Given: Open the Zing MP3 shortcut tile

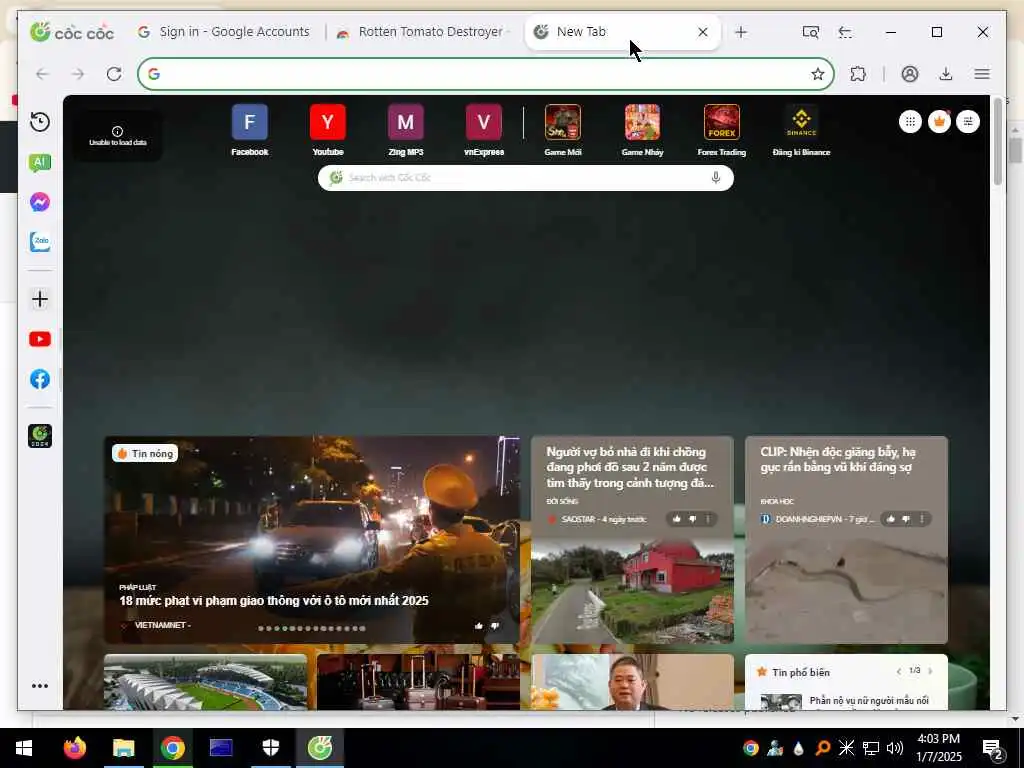Looking at the screenshot, I should (406, 130).
